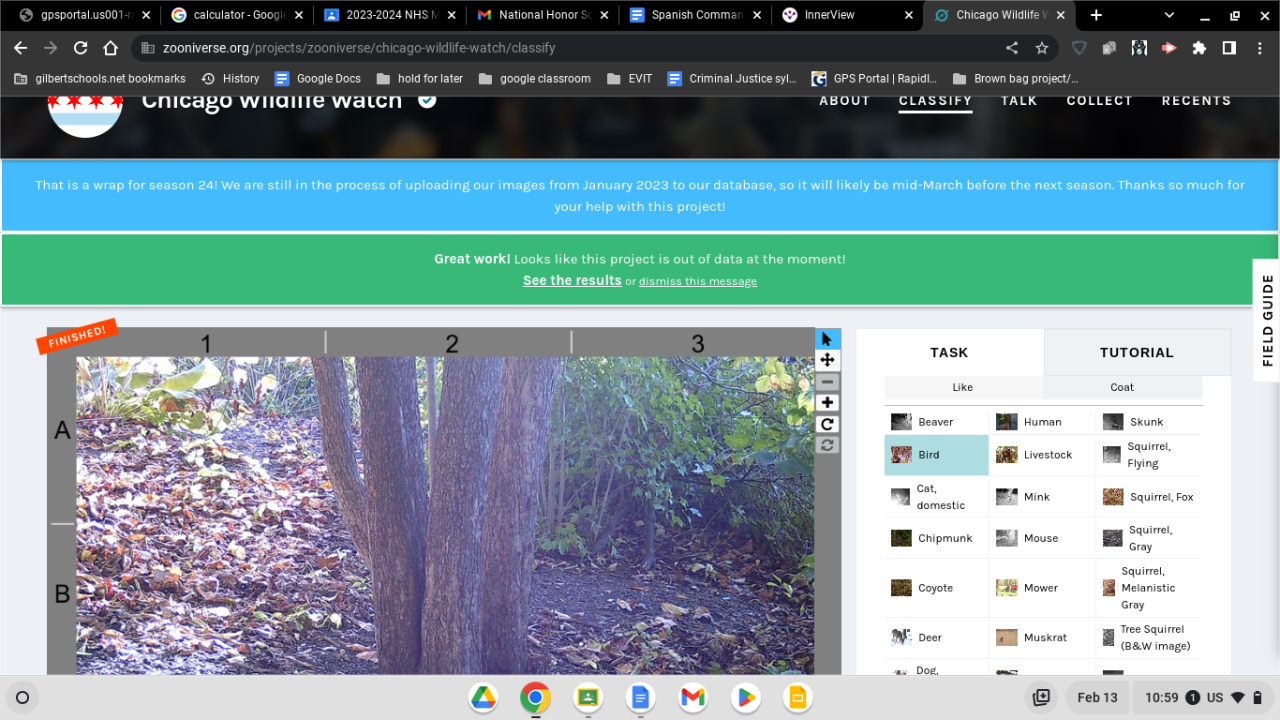
Task: Open the Google Docs bookmark
Action: coord(317,78)
